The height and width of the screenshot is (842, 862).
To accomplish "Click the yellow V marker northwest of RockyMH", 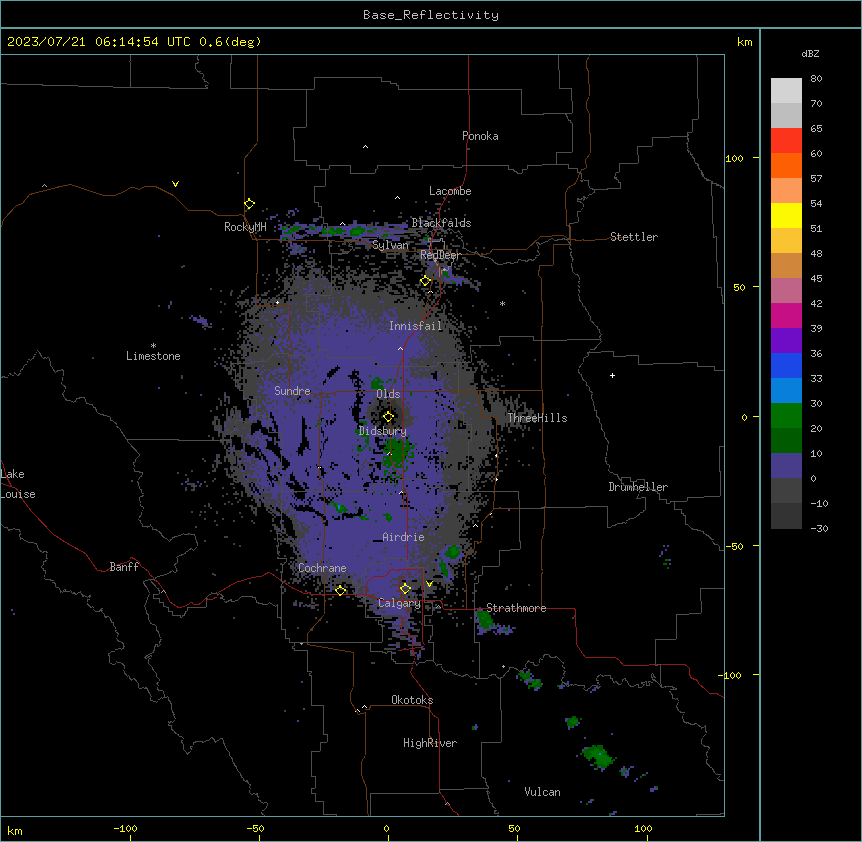I will [175, 184].
